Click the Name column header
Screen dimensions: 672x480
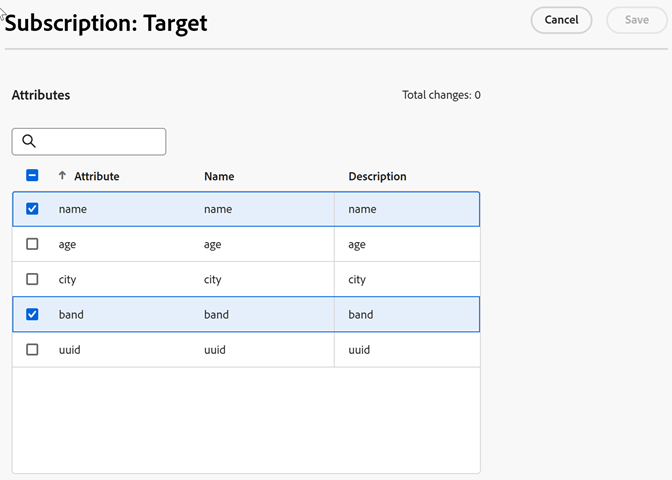click(x=219, y=176)
